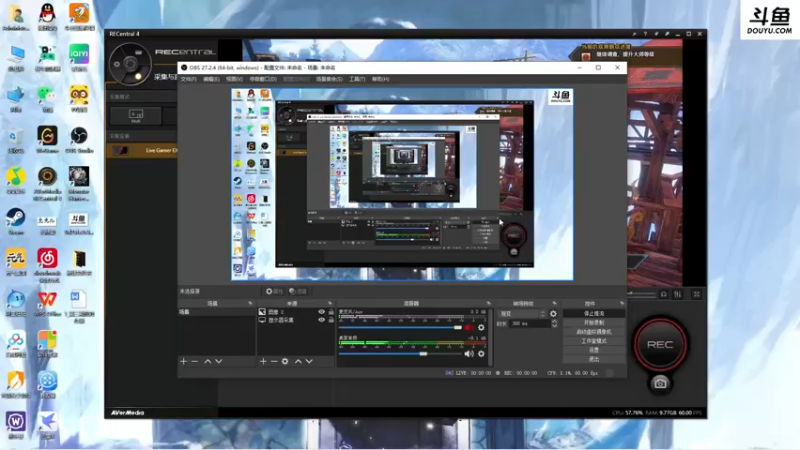Mute the desktop audio speaker icon
The width and height of the screenshot is (800, 450).
click(x=469, y=354)
